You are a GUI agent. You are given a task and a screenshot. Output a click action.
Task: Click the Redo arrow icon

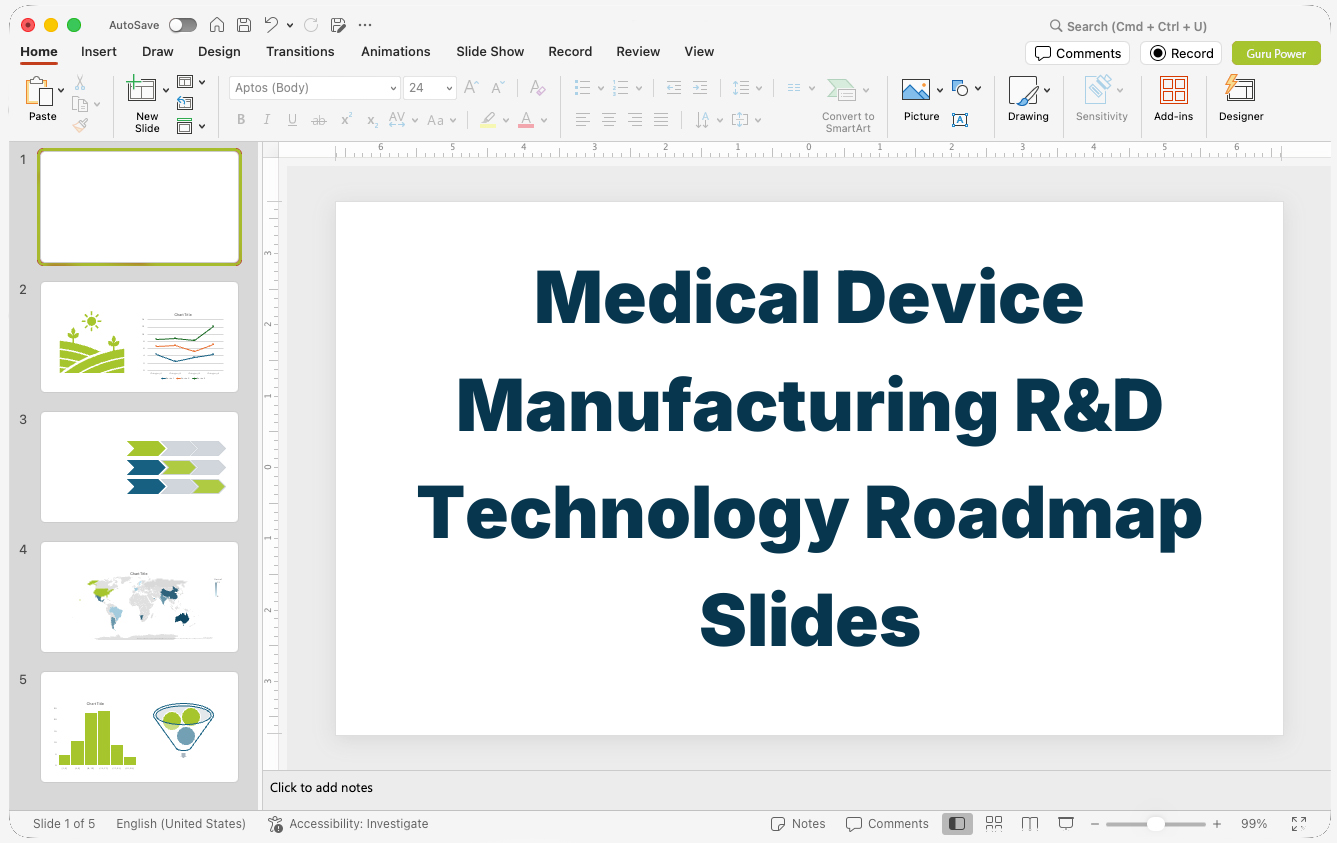click(311, 25)
